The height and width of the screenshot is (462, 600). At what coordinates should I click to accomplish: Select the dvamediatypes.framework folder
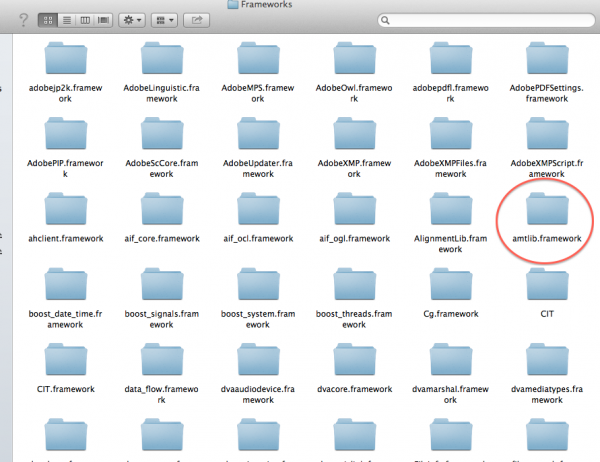click(x=547, y=360)
